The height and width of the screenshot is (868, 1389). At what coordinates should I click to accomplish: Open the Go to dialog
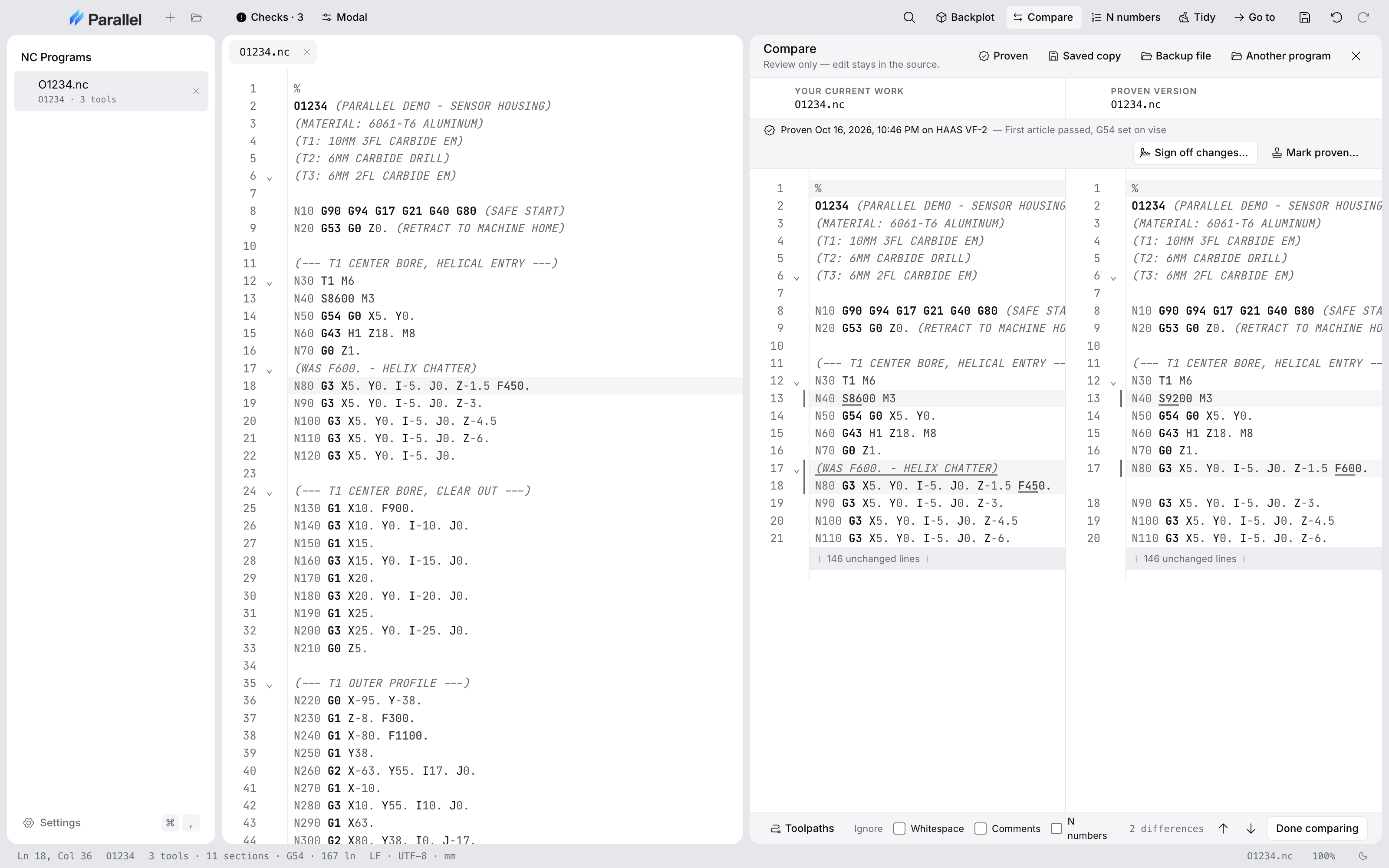coord(1255,17)
